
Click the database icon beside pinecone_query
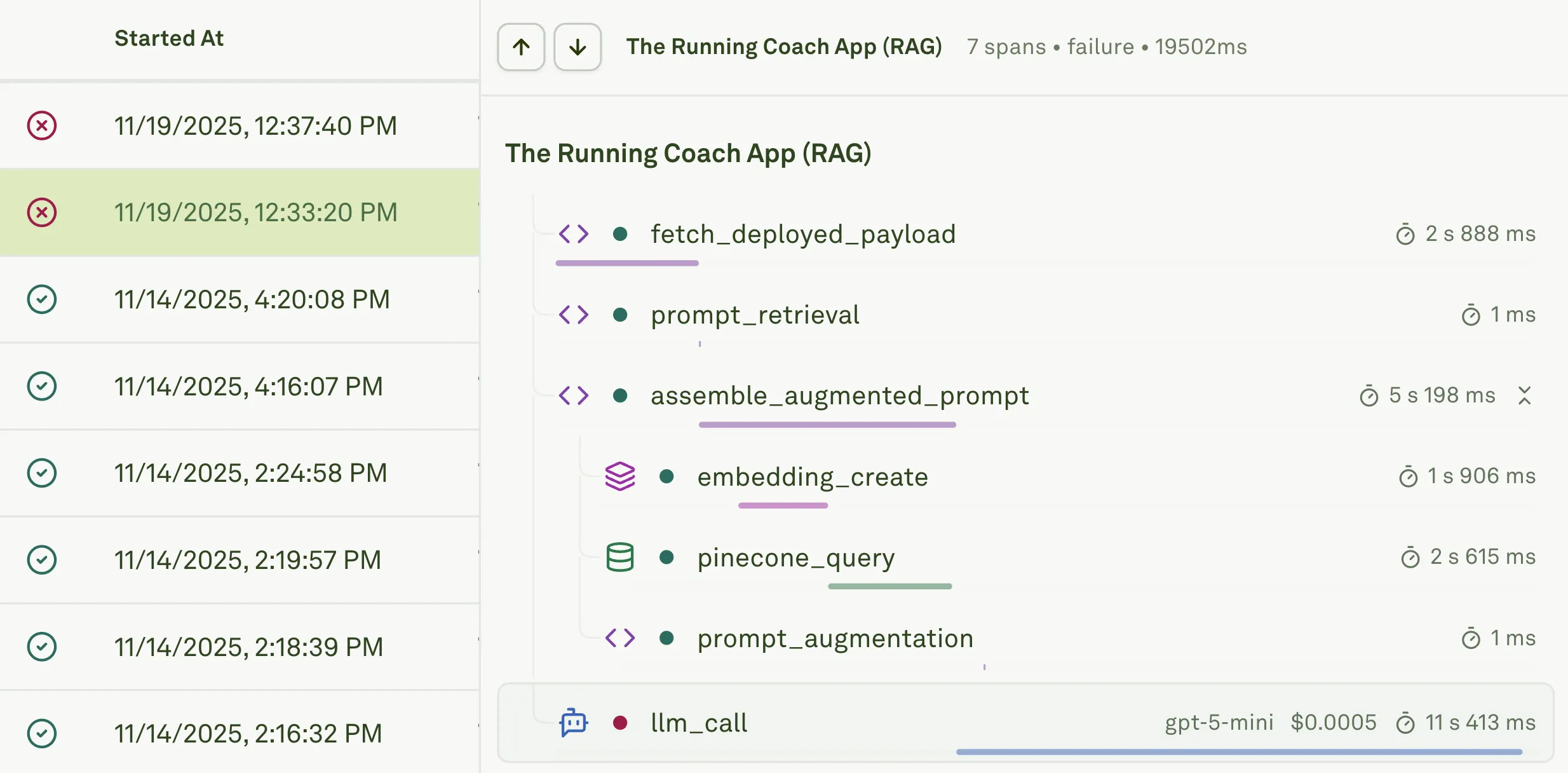click(x=619, y=558)
